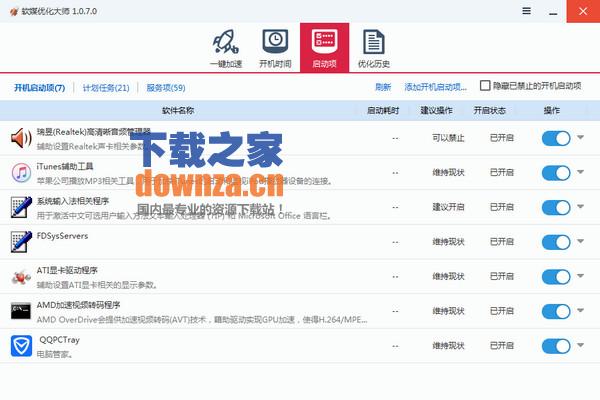Check 隐藏已禁止的开机启动项 checkbox
This screenshot has height=400, width=600.
point(485,85)
